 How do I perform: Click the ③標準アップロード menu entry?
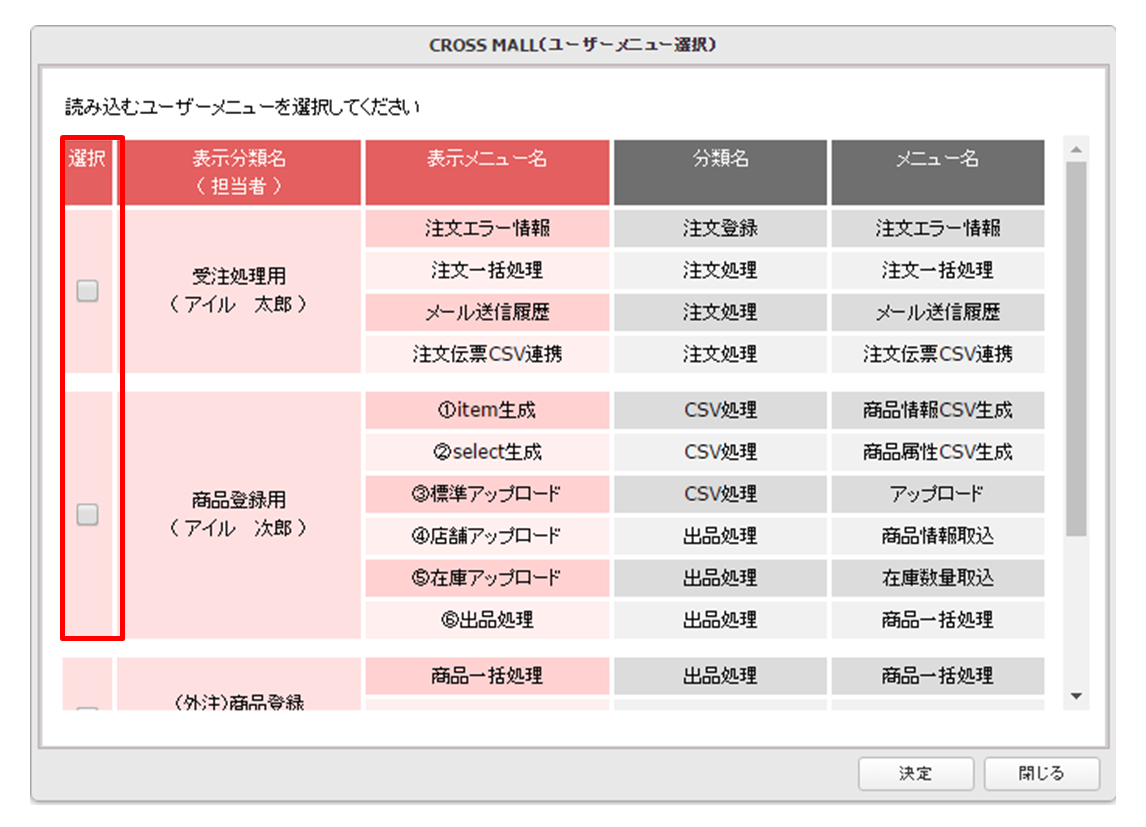click(x=487, y=495)
